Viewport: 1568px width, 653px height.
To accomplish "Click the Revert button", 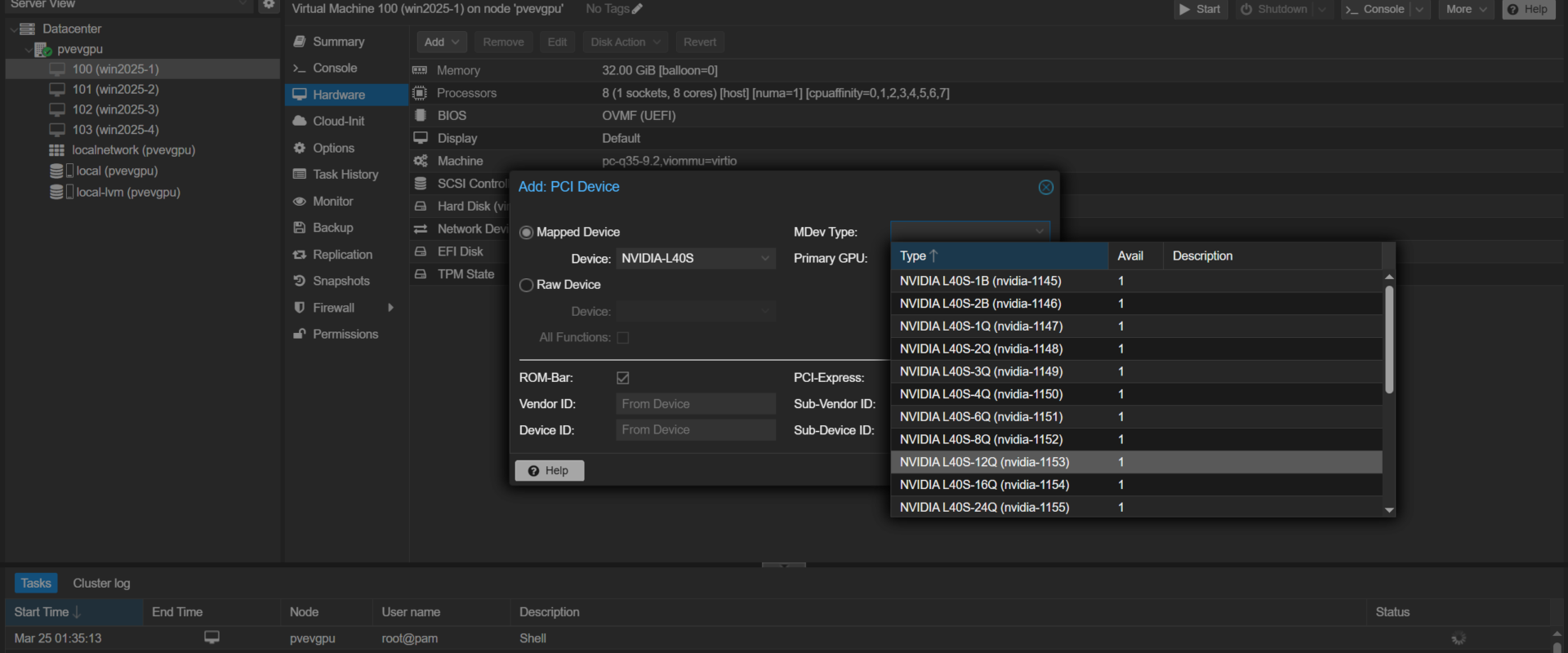I will point(699,42).
